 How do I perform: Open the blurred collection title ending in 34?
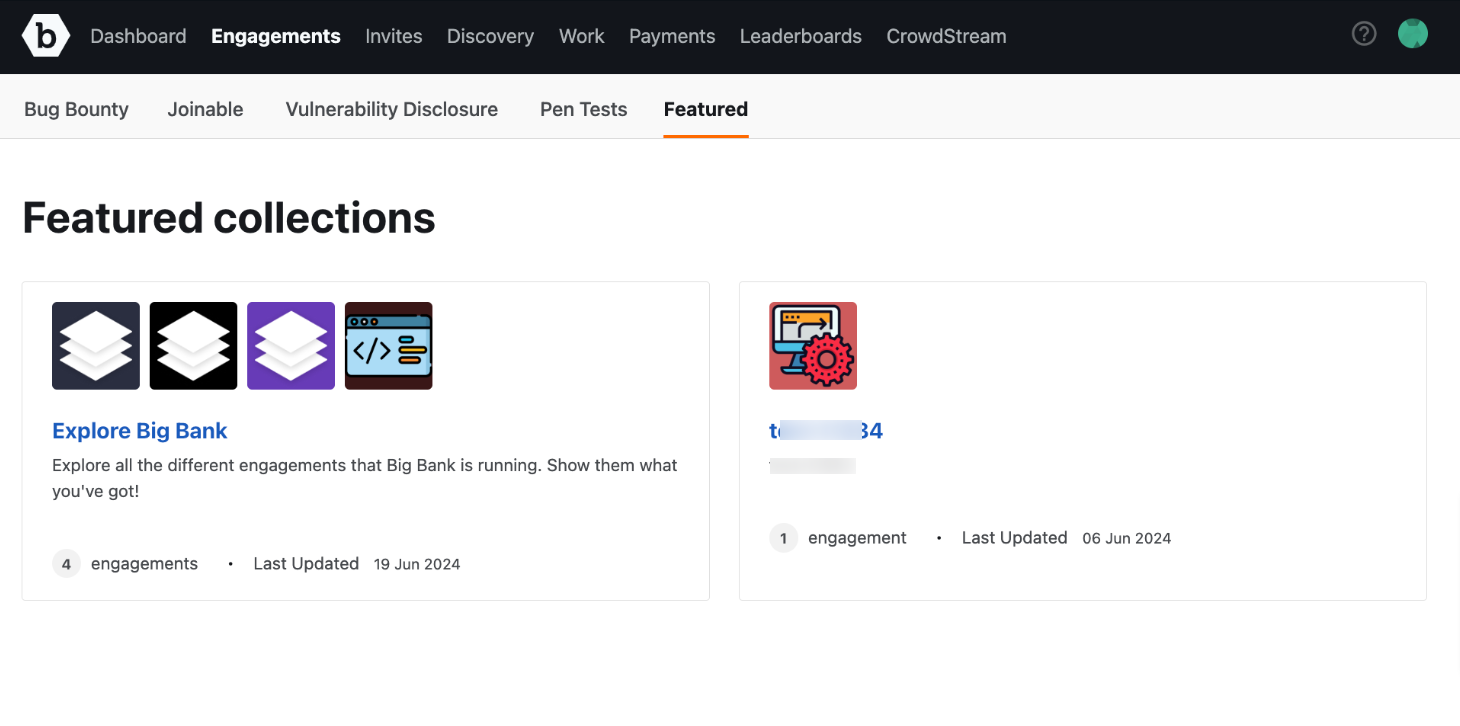click(826, 431)
